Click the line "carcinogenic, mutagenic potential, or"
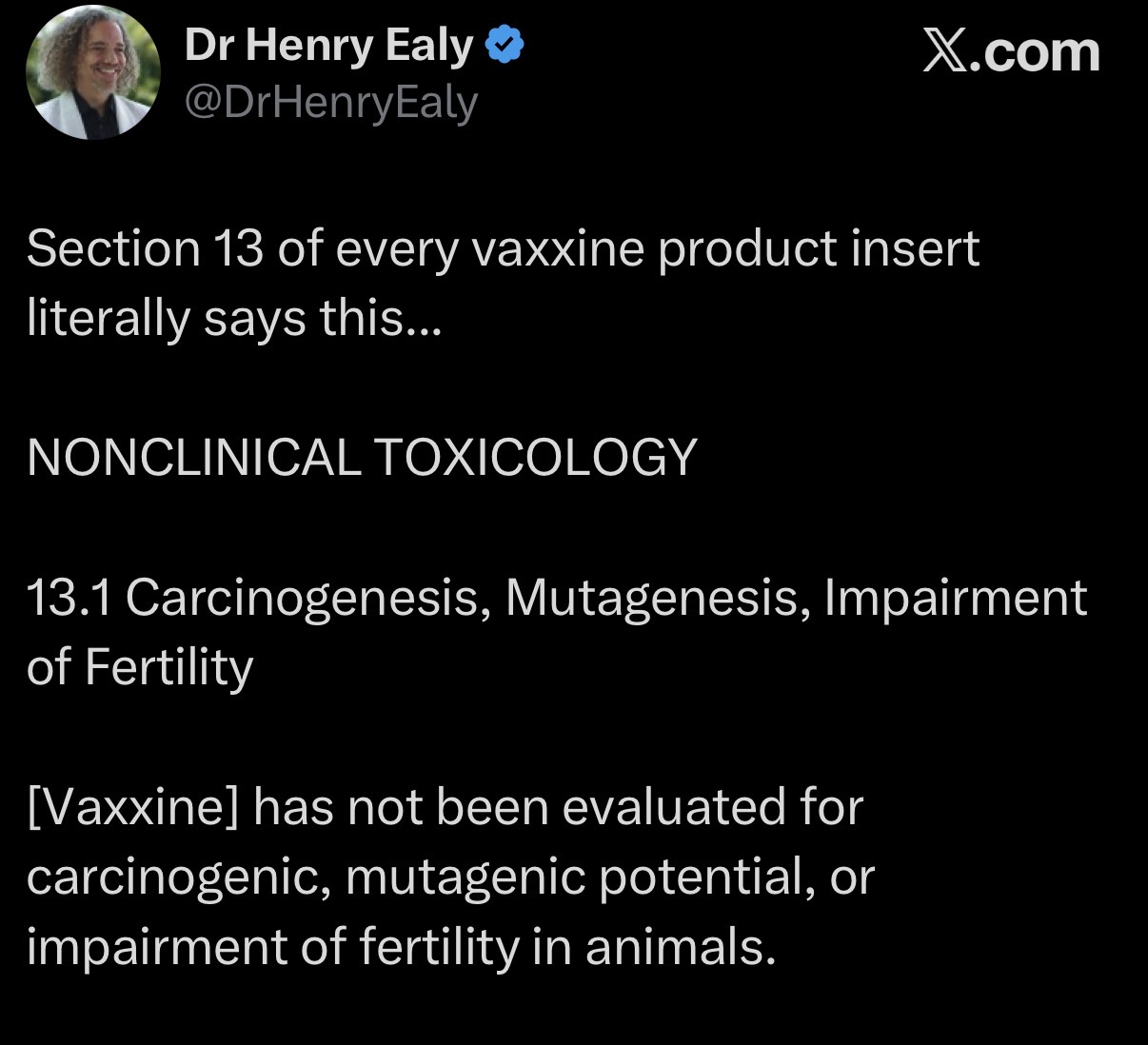Viewport: 1148px width, 1045px height. [x=449, y=877]
